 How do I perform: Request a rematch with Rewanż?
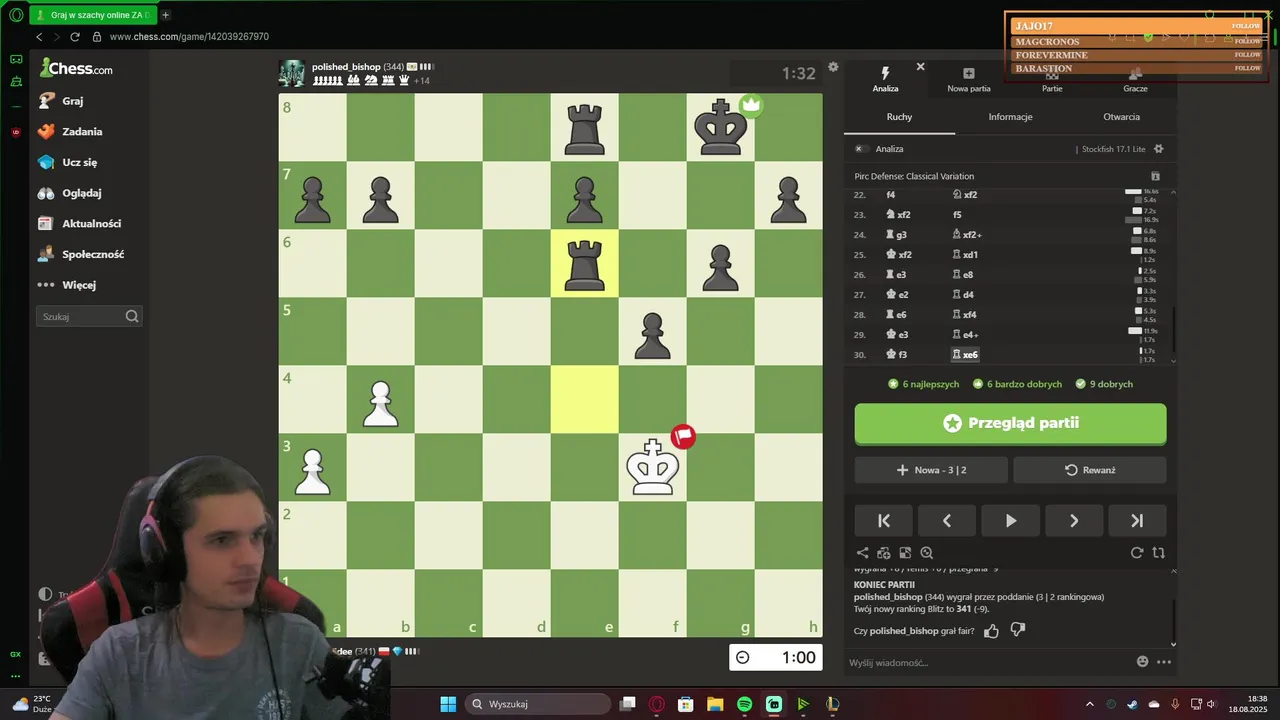tap(1089, 470)
